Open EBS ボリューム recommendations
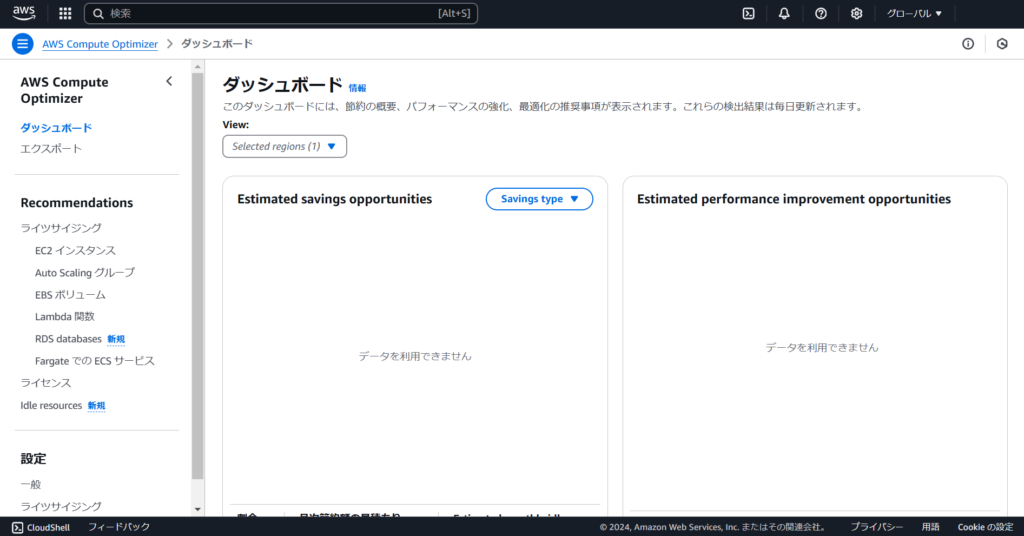The width and height of the screenshot is (1024, 536). pos(70,294)
